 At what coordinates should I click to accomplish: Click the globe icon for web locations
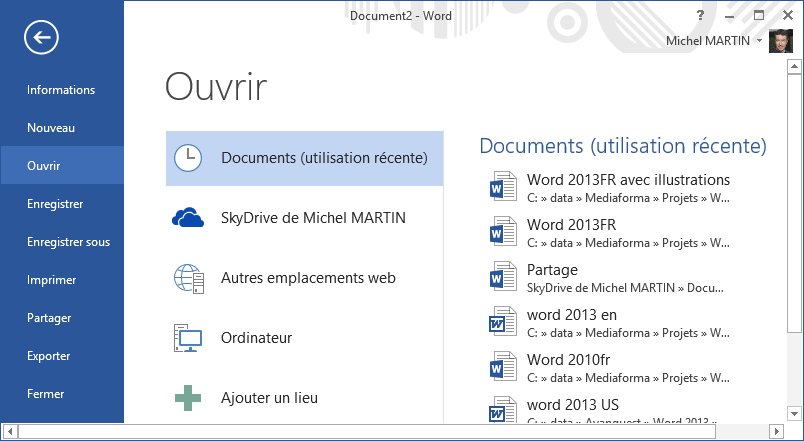(187, 278)
